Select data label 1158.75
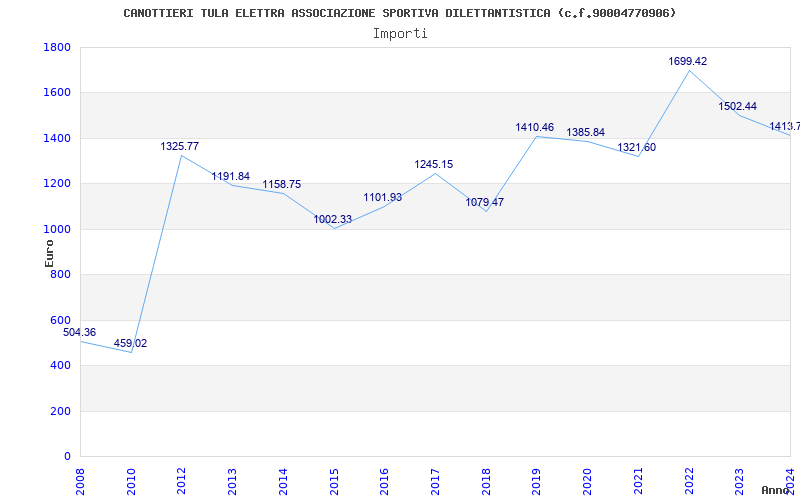 (x=282, y=185)
